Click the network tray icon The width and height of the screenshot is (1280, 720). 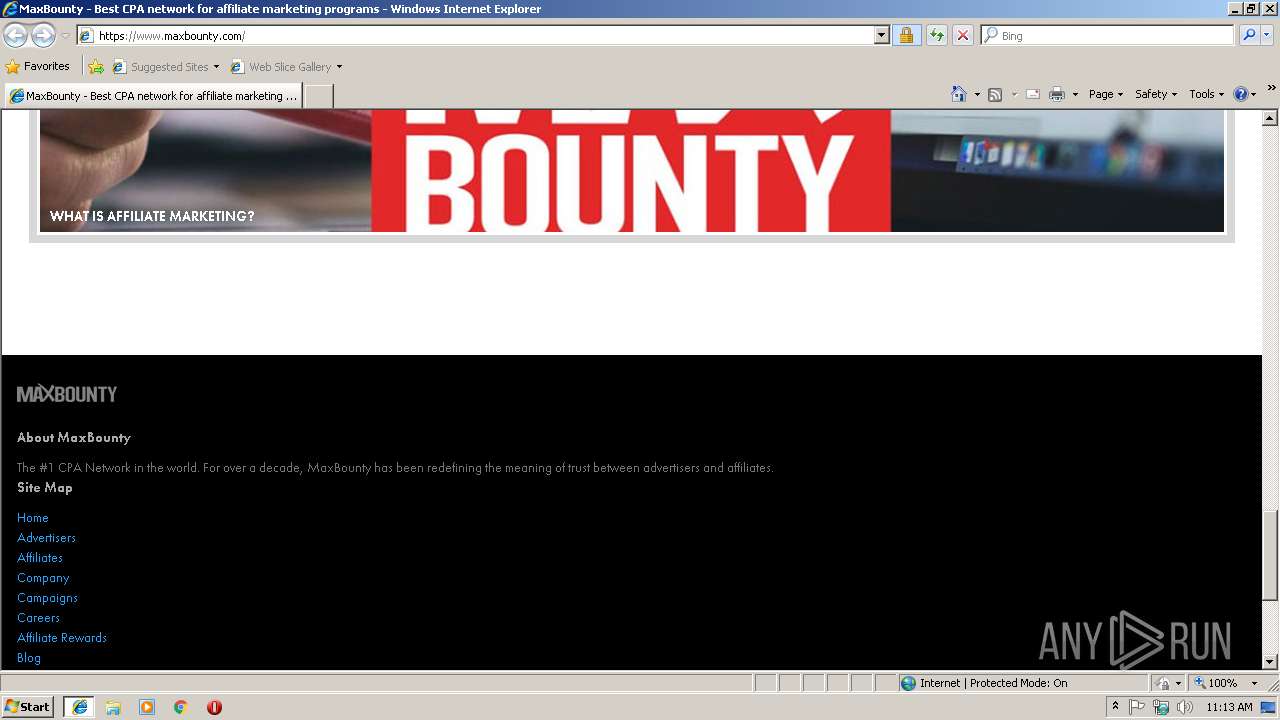coord(1160,707)
